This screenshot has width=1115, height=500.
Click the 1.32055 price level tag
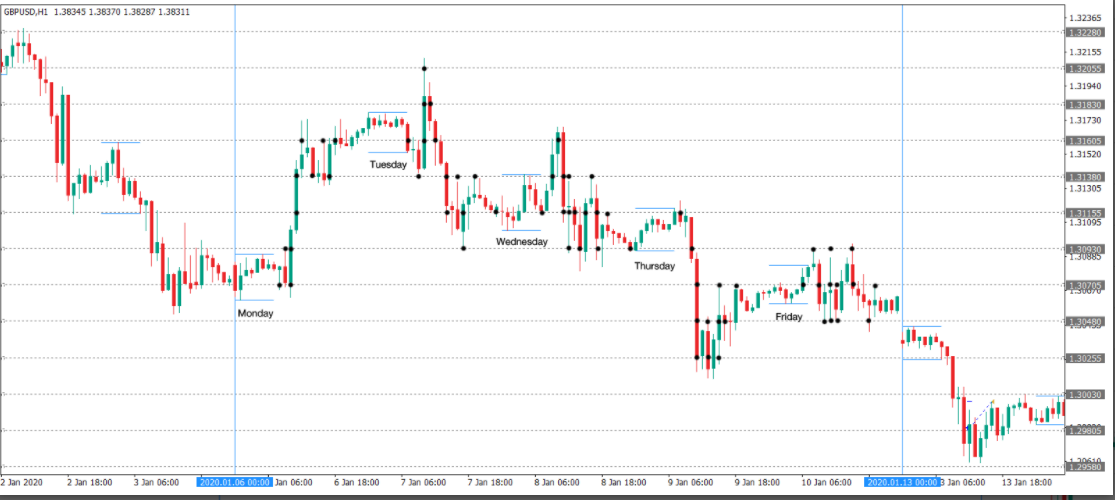1085,68
